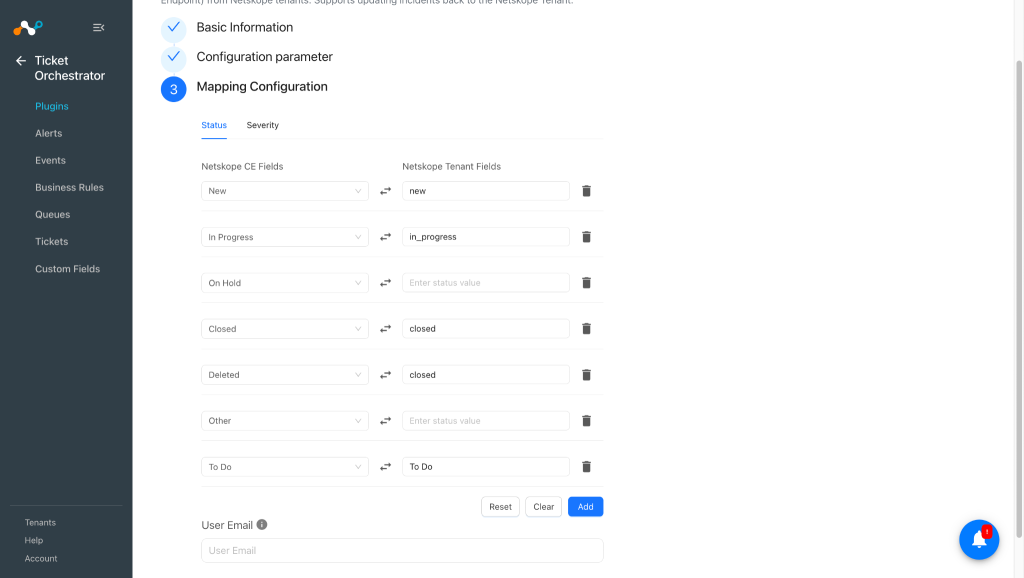Screen dimensions: 1024x578
Task: Click swap arrows icon in Closed row
Action: (x=385, y=329)
